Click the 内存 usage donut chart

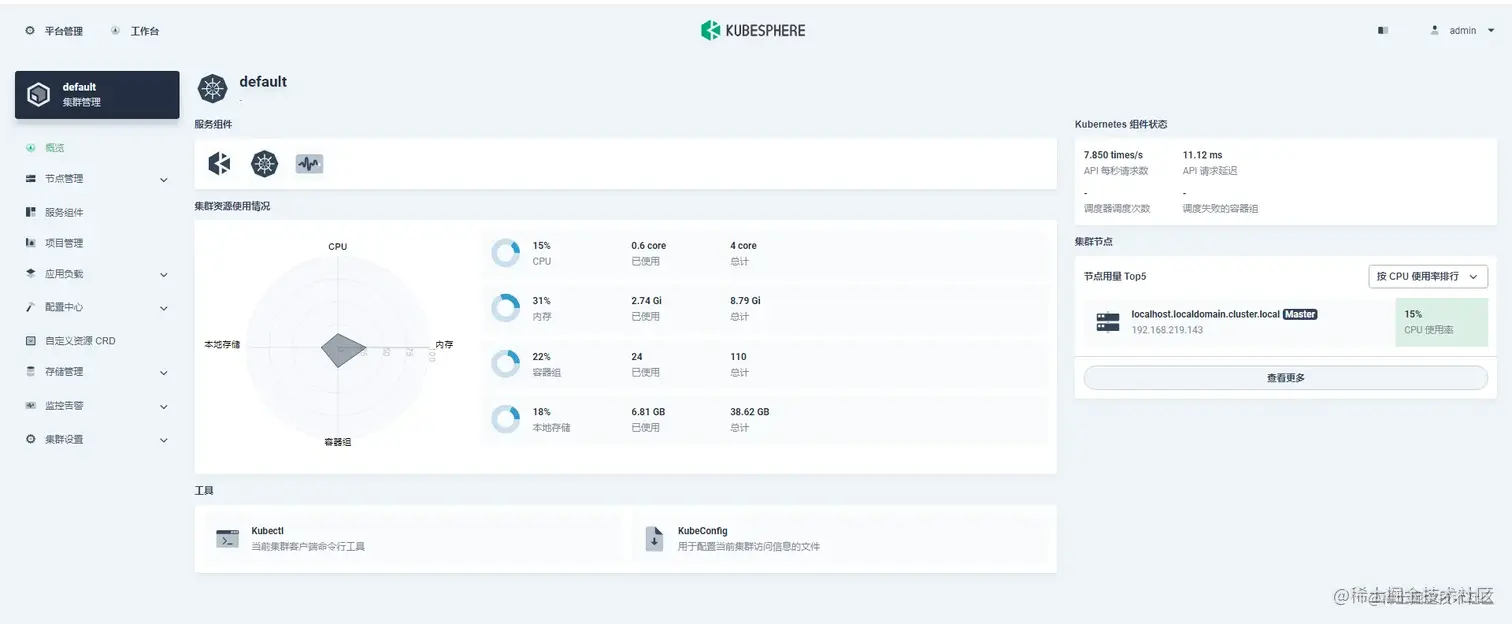pyautogui.click(x=506, y=308)
